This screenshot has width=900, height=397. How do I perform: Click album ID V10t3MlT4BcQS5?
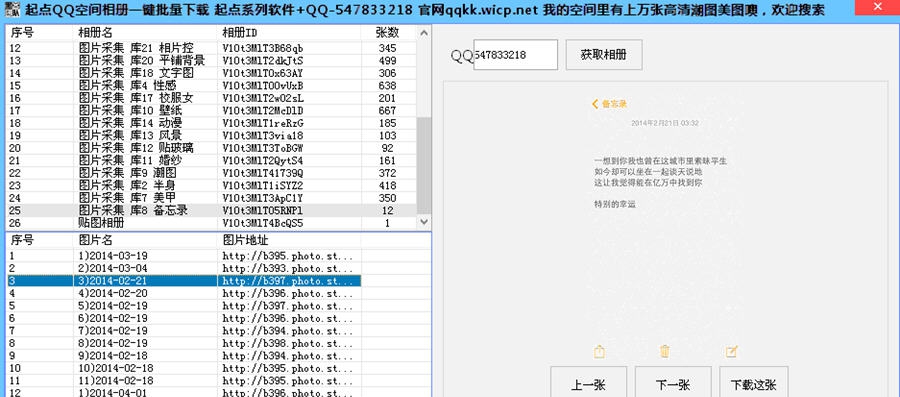click(x=263, y=223)
